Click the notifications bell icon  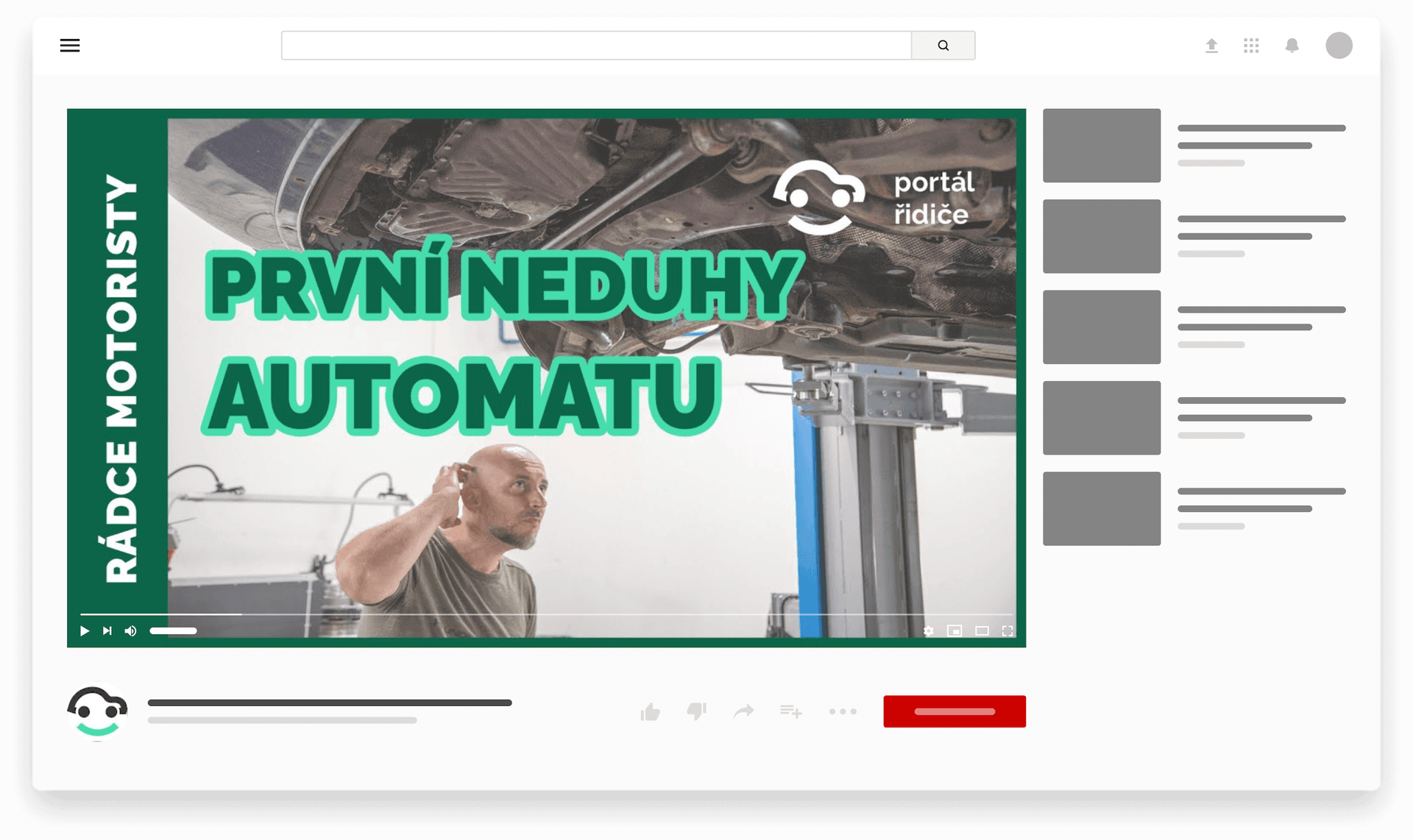coord(1293,45)
